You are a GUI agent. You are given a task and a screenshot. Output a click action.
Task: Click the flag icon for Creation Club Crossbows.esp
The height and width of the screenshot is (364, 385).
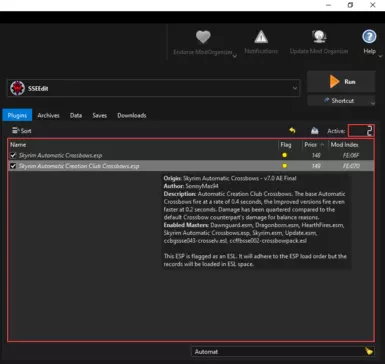click(x=284, y=166)
